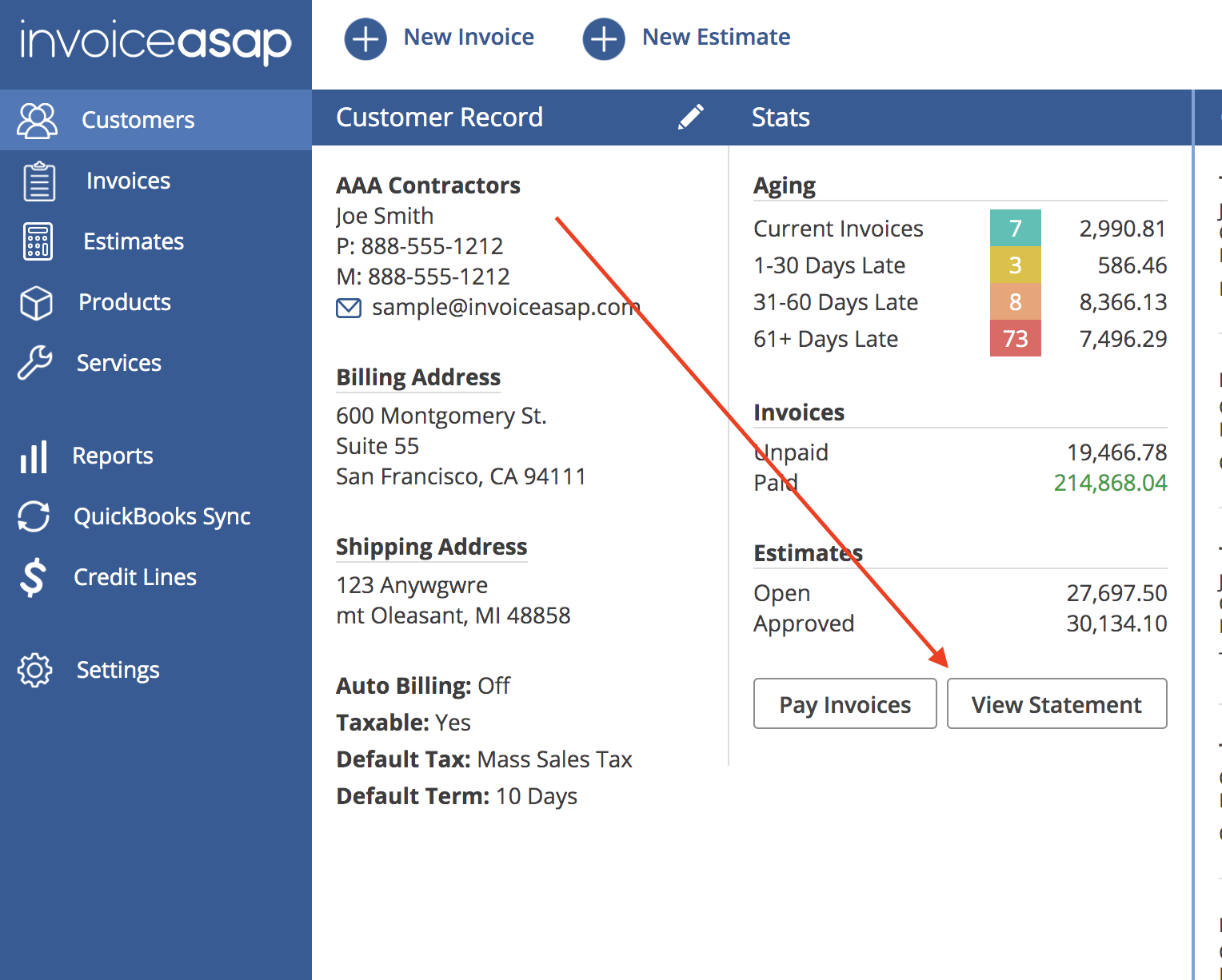Click the 600 Montgomery St. address line
The width and height of the screenshot is (1222, 980).
click(x=441, y=416)
